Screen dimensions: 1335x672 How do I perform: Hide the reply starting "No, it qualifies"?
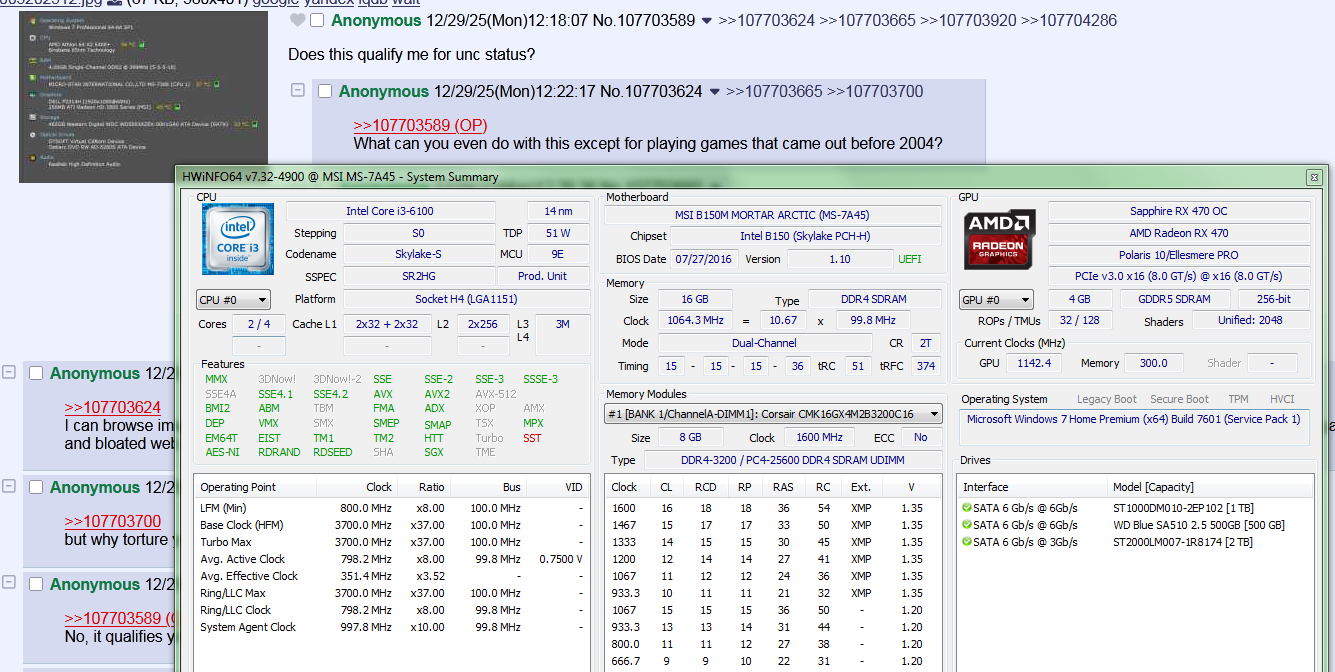pos(8,583)
